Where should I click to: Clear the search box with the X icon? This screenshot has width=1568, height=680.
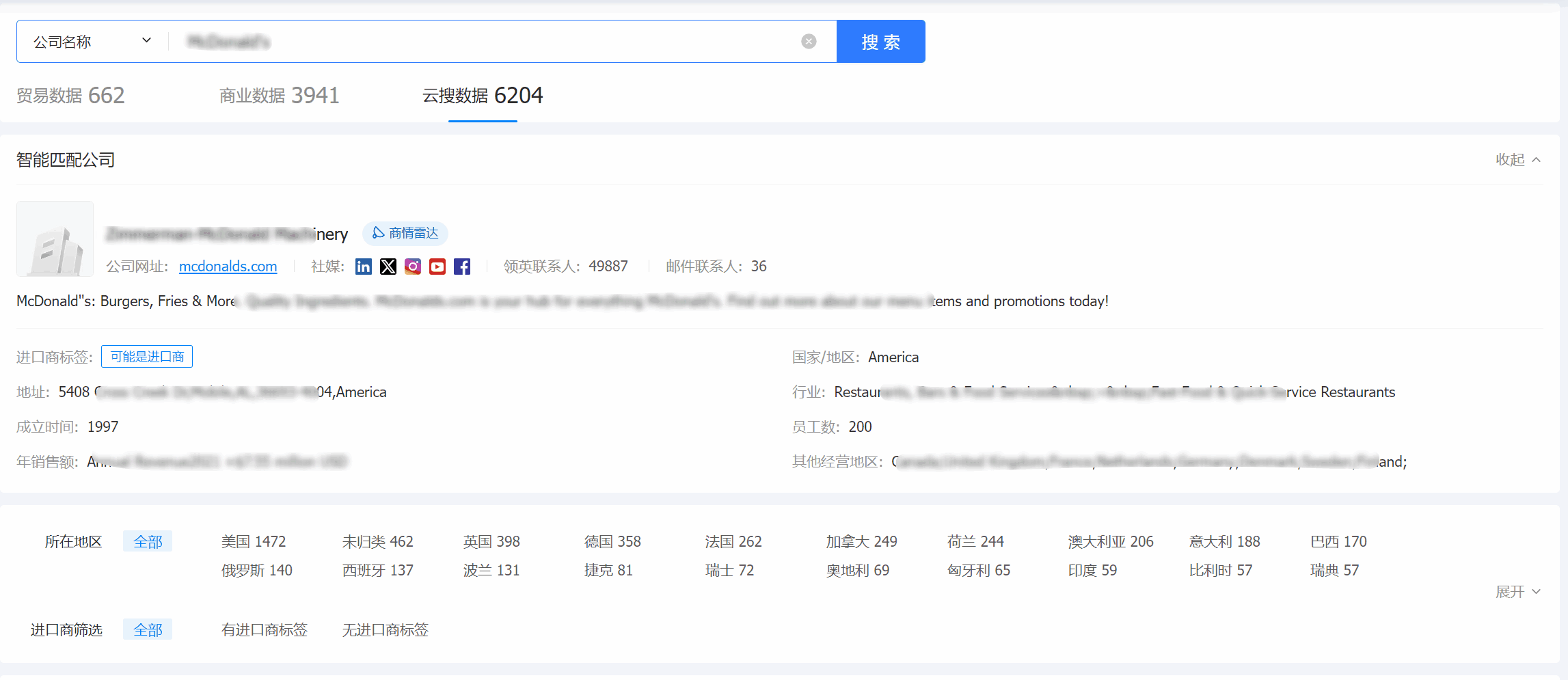pos(809,42)
